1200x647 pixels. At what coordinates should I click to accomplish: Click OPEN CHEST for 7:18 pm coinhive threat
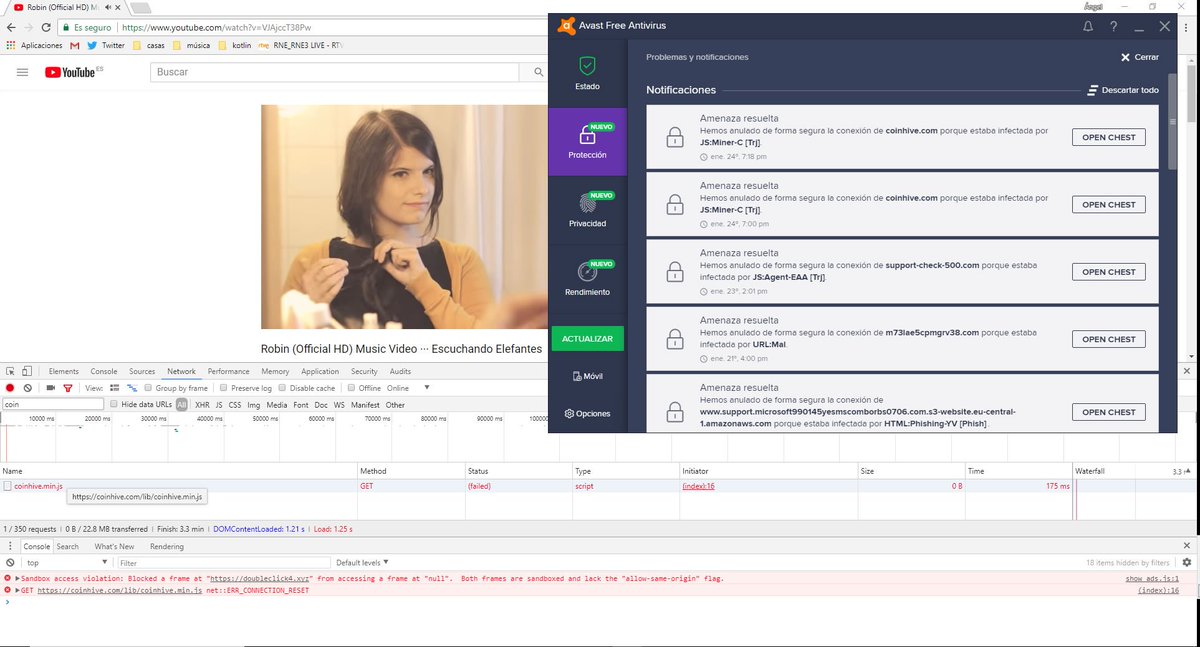[1109, 137]
